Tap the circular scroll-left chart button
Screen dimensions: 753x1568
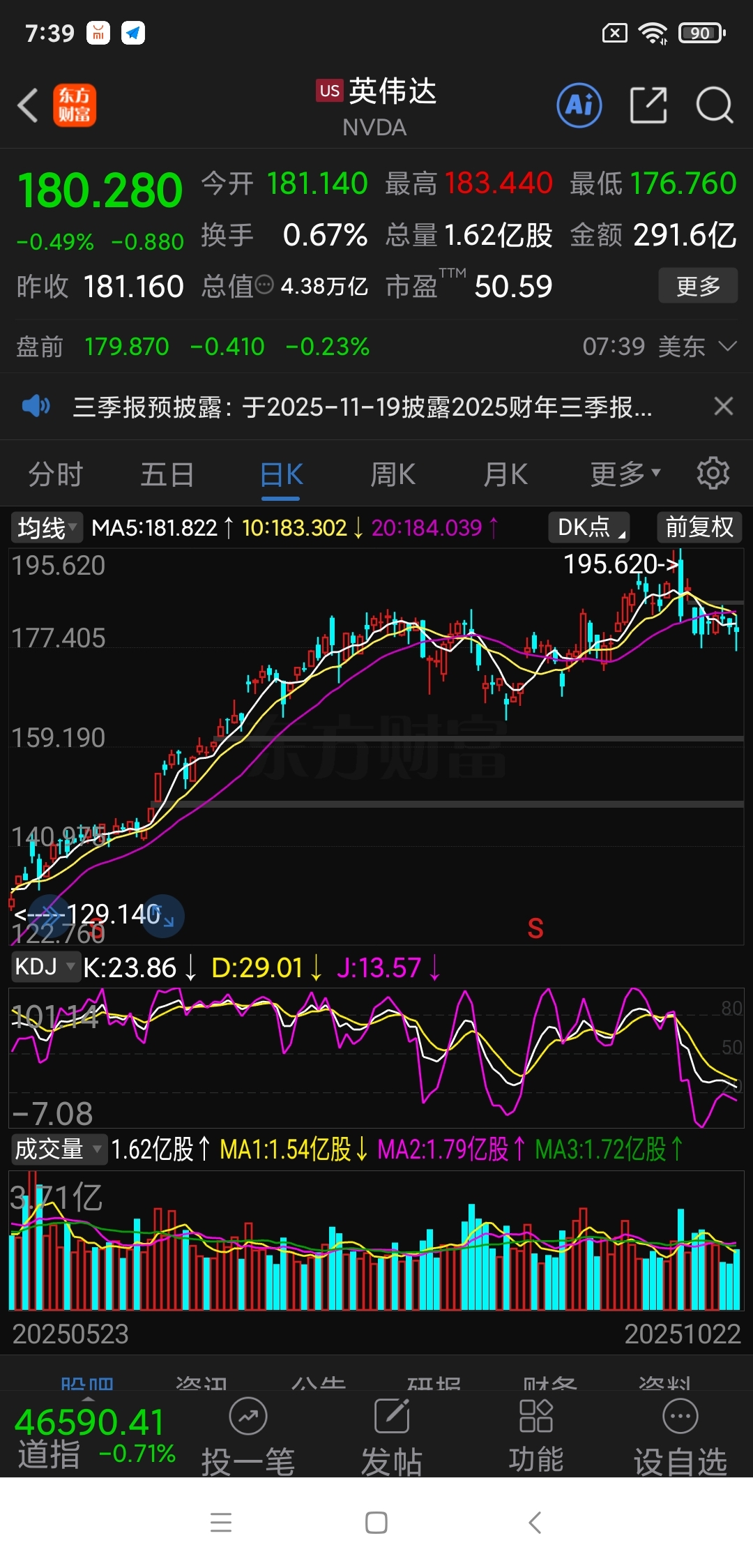point(49,915)
